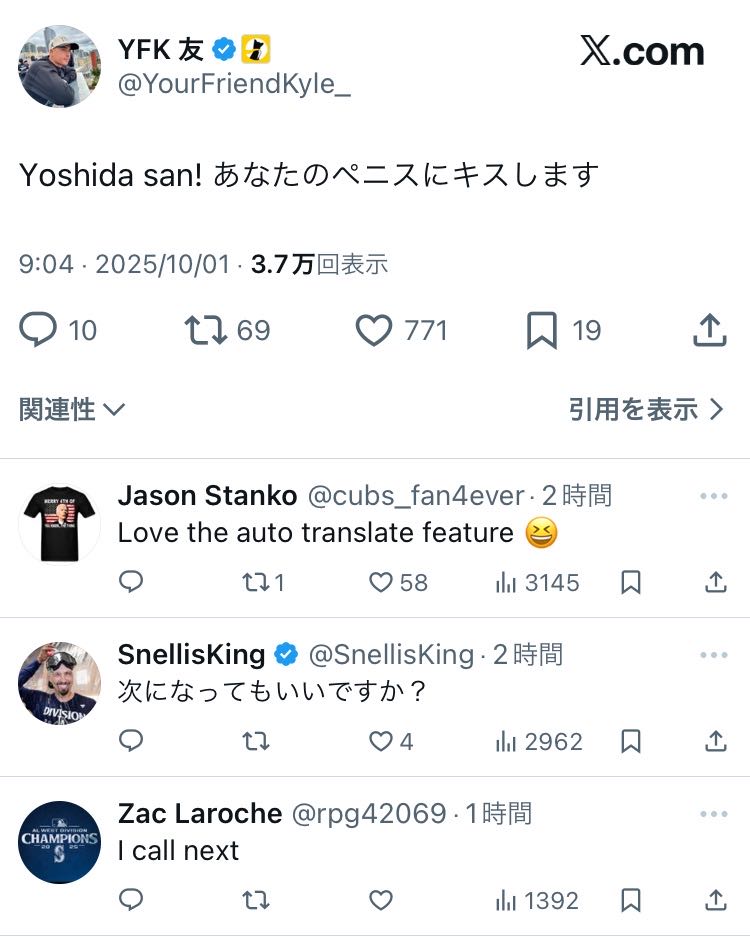Image resolution: width=750 pixels, height=937 pixels.
Task: Like Zac Laroche's reply
Action: click(x=381, y=900)
